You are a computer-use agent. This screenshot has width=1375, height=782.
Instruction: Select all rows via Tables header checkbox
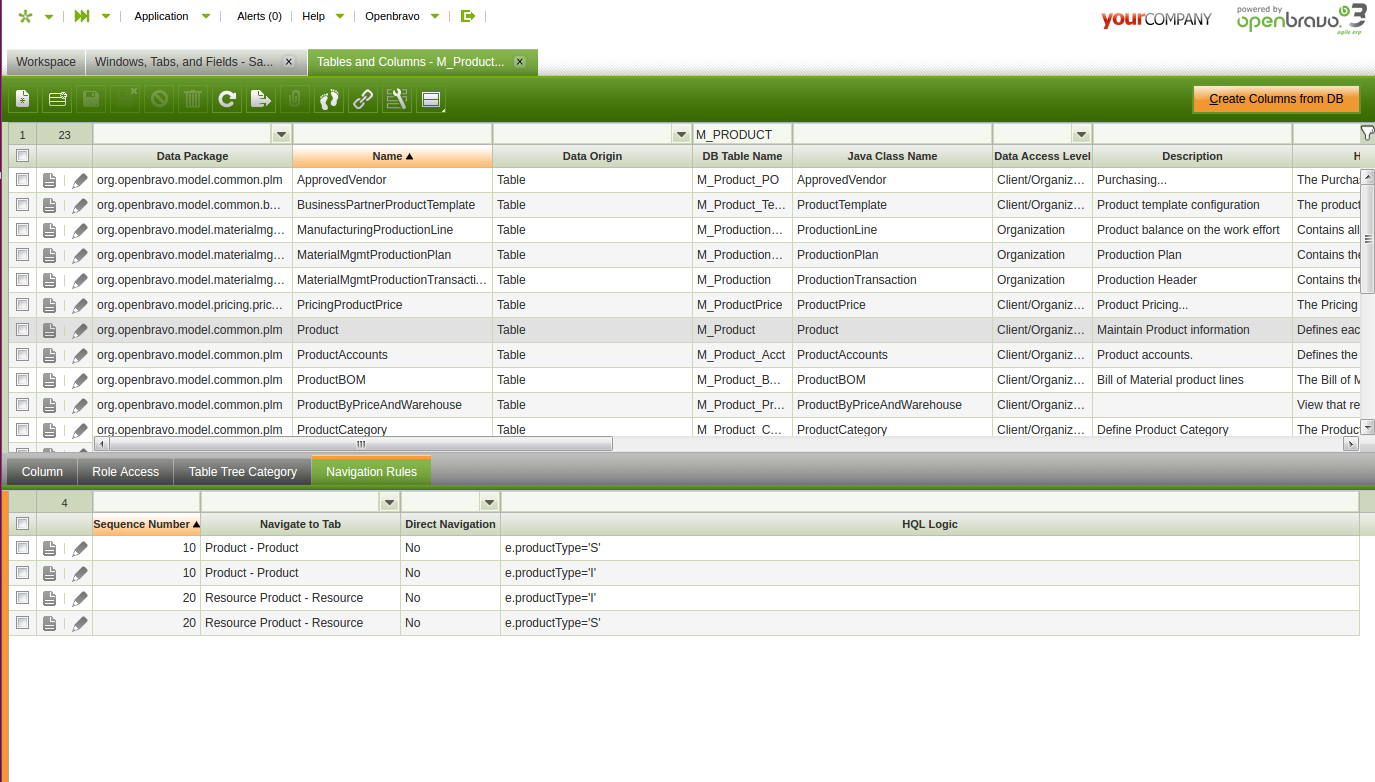[22, 156]
